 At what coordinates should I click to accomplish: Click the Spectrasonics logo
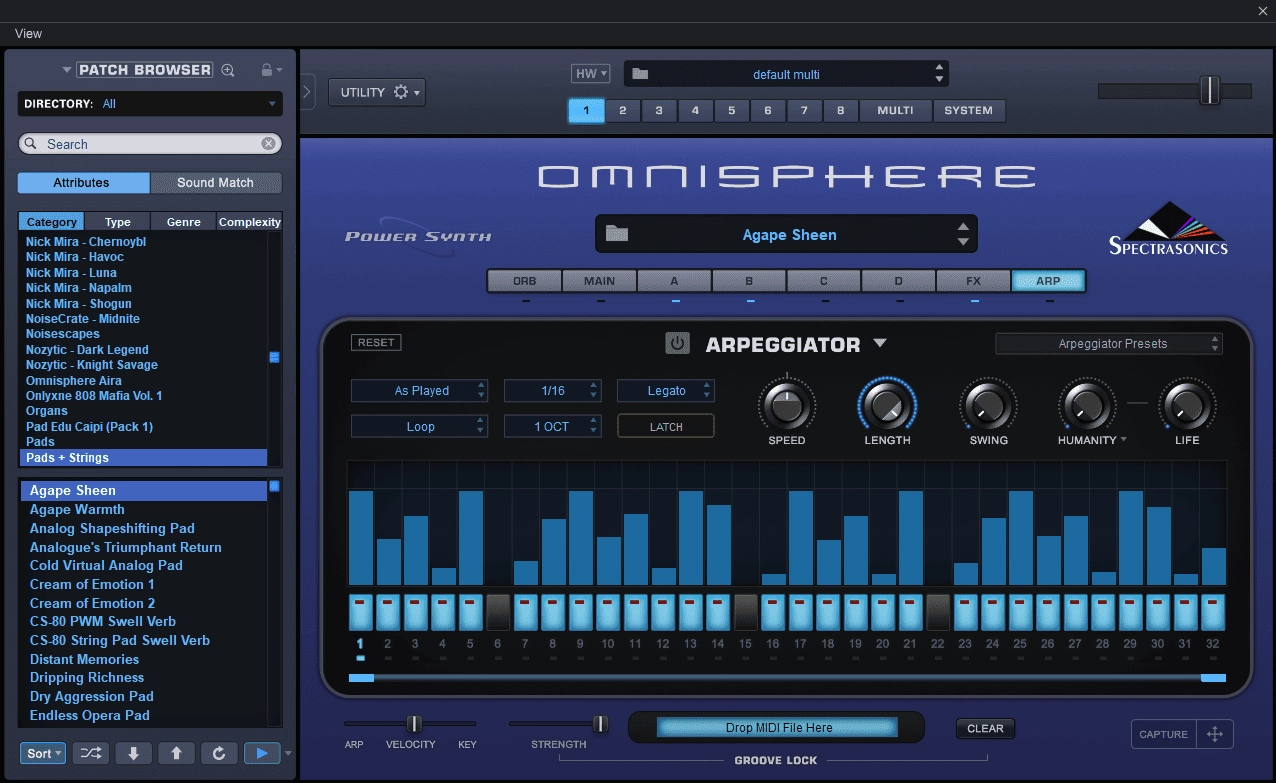pyautogui.click(x=1168, y=229)
